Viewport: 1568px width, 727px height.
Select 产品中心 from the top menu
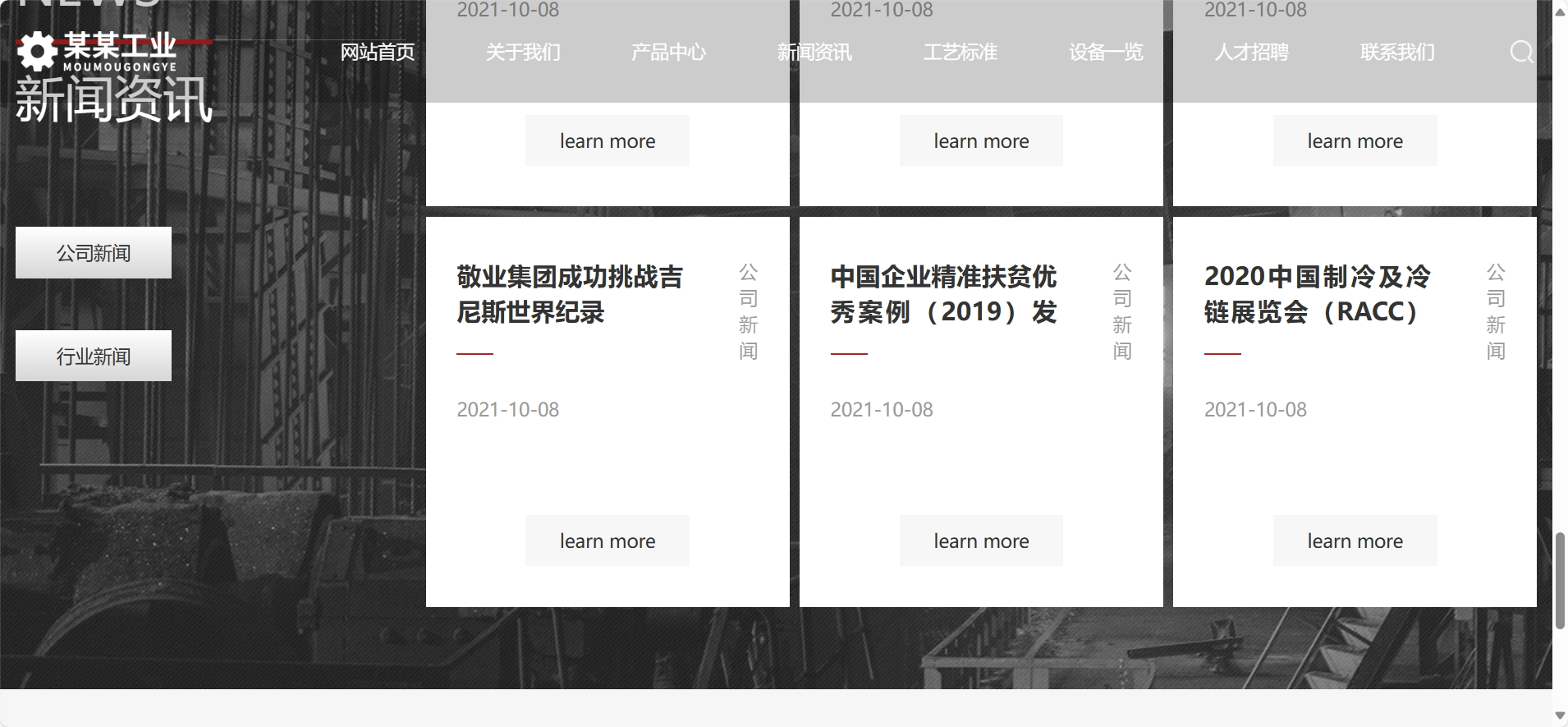(668, 53)
